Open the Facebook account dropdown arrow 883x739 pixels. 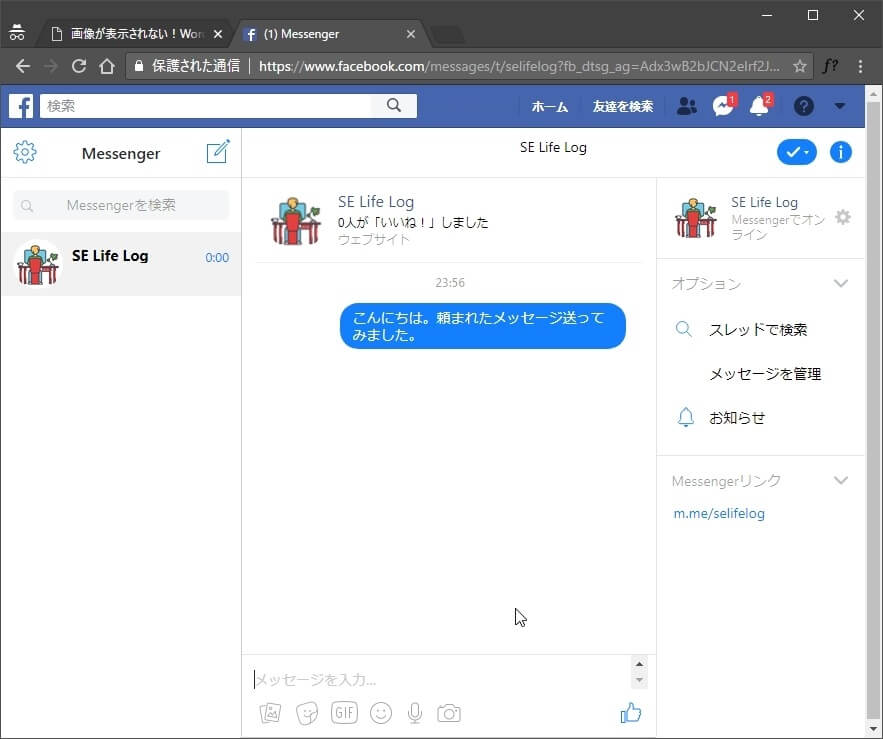click(840, 106)
